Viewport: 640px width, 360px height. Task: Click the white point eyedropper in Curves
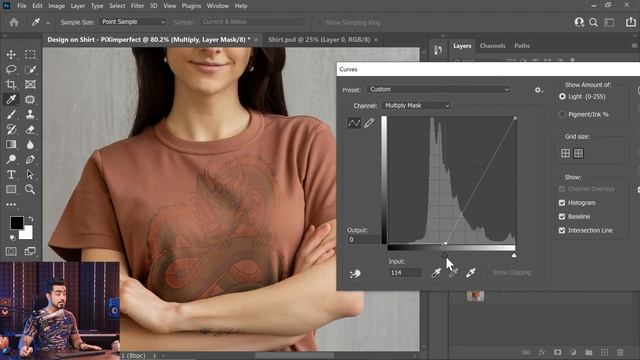point(471,273)
